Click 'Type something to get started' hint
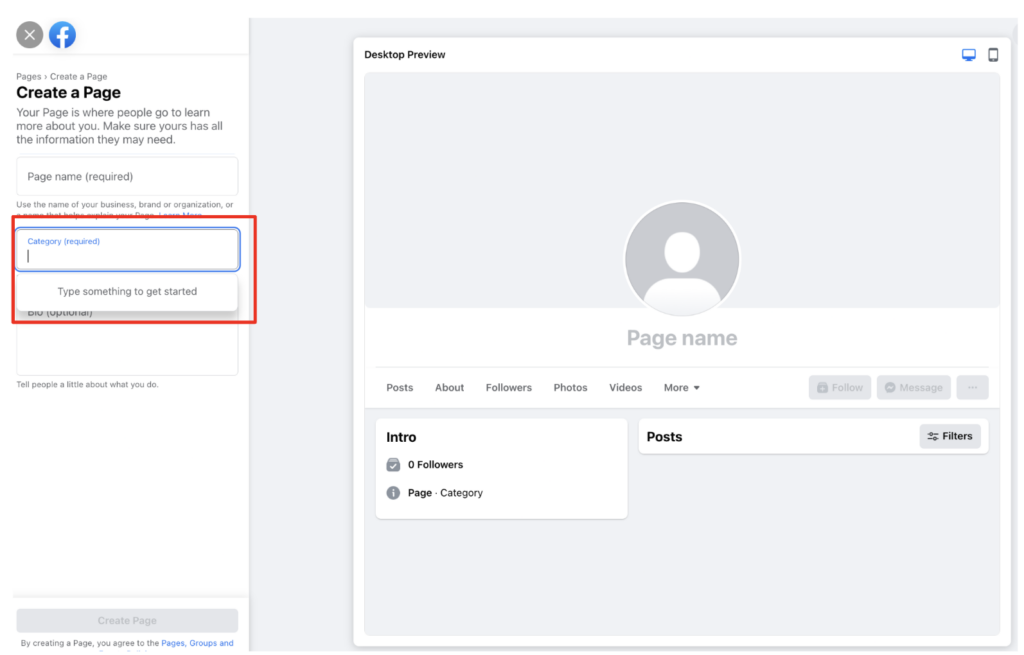Viewport: 1024px width, 655px height. click(x=127, y=291)
